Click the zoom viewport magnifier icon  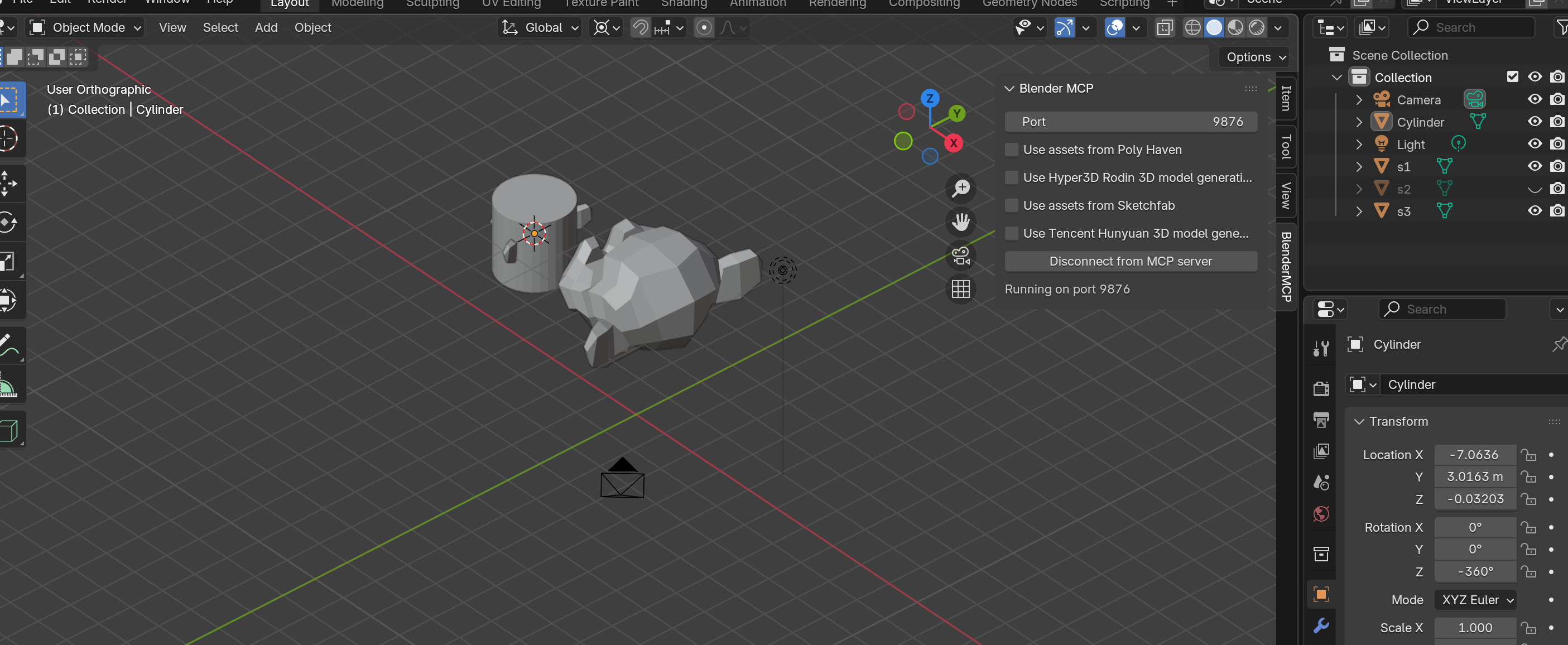(x=960, y=189)
